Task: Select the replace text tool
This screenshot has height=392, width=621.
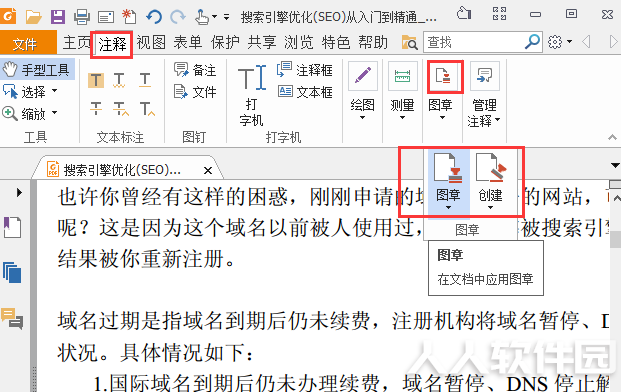Action: coord(120,108)
